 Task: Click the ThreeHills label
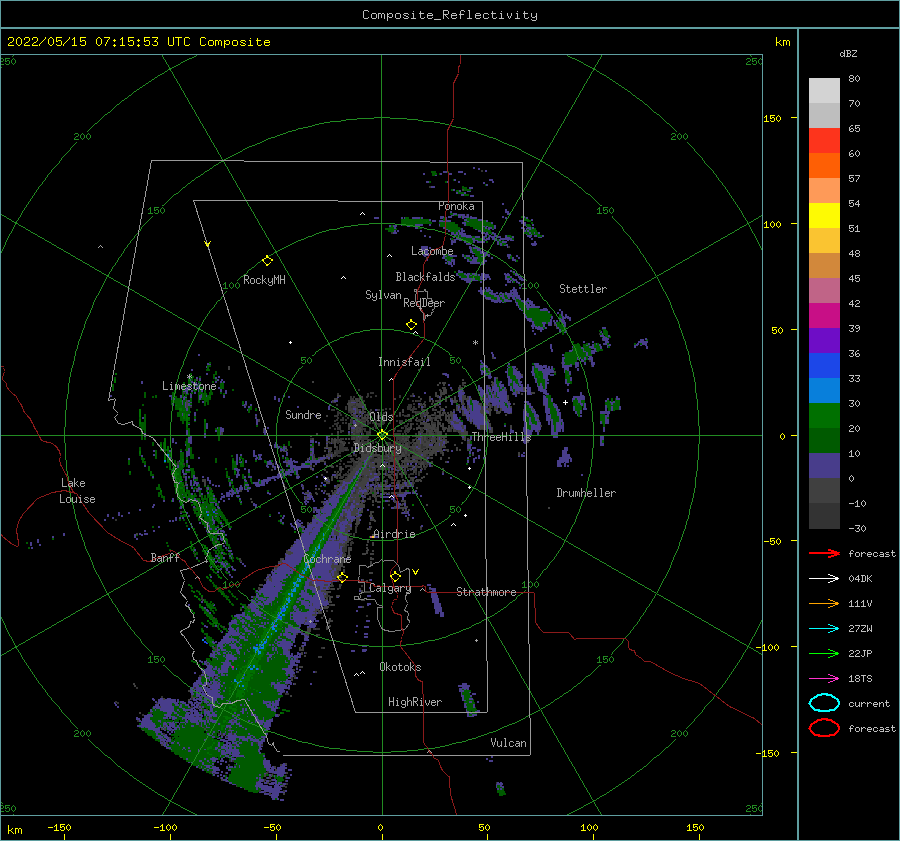coord(502,437)
